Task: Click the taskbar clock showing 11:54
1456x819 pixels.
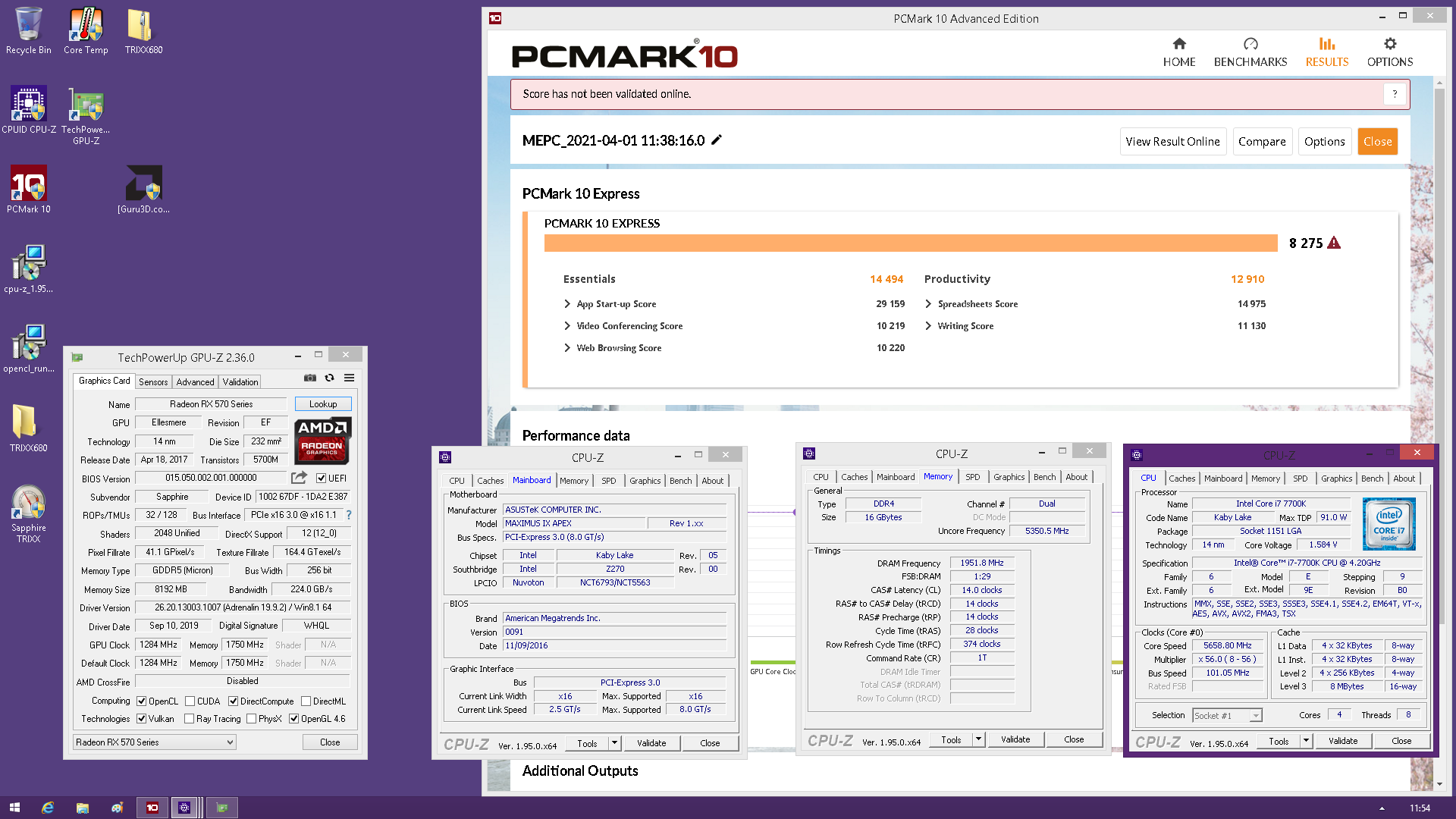Action: click(x=1420, y=808)
